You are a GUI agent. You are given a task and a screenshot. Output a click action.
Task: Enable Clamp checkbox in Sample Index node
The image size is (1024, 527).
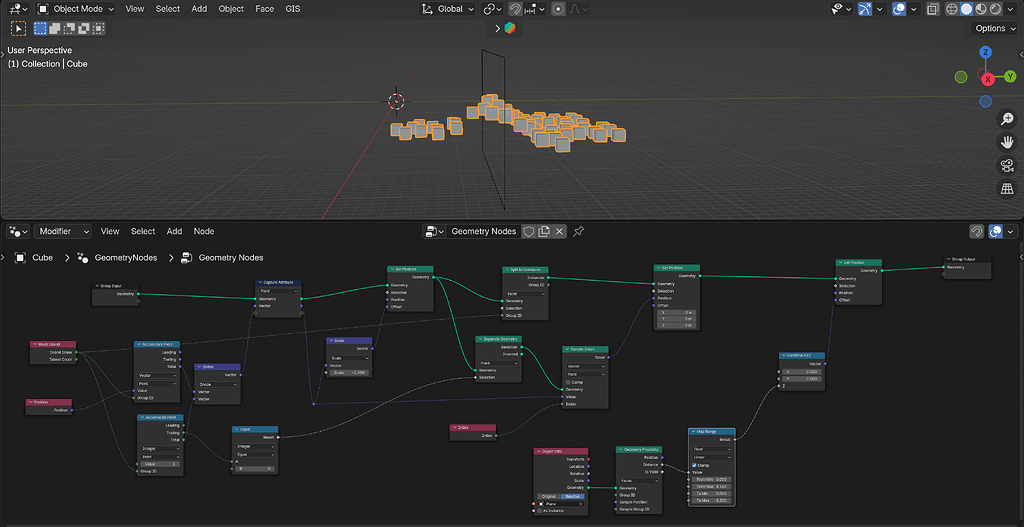click(x=568, y=382)
